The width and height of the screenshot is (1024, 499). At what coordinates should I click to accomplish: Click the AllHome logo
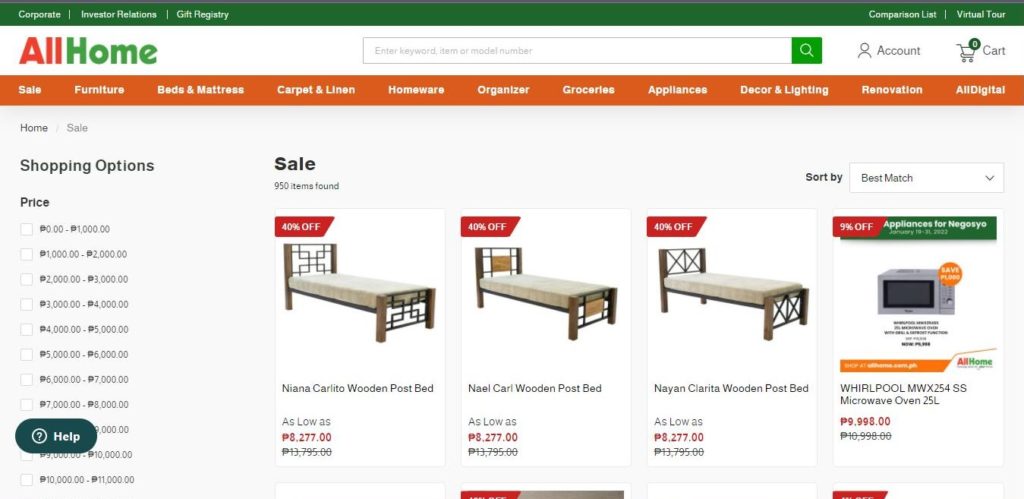(x=88, y=51)
